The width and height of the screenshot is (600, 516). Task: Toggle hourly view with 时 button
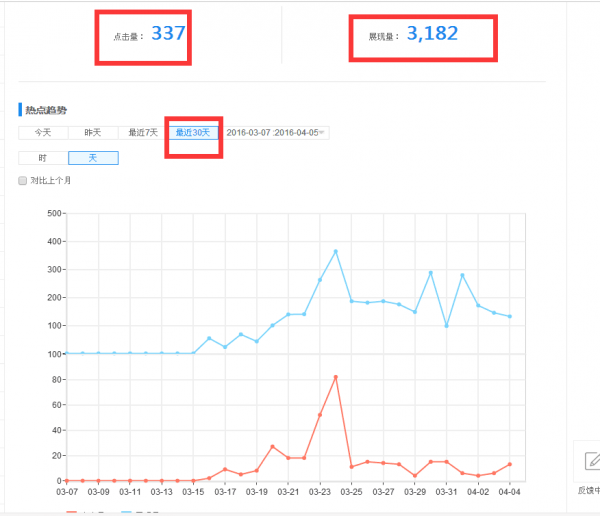(43, 158)
